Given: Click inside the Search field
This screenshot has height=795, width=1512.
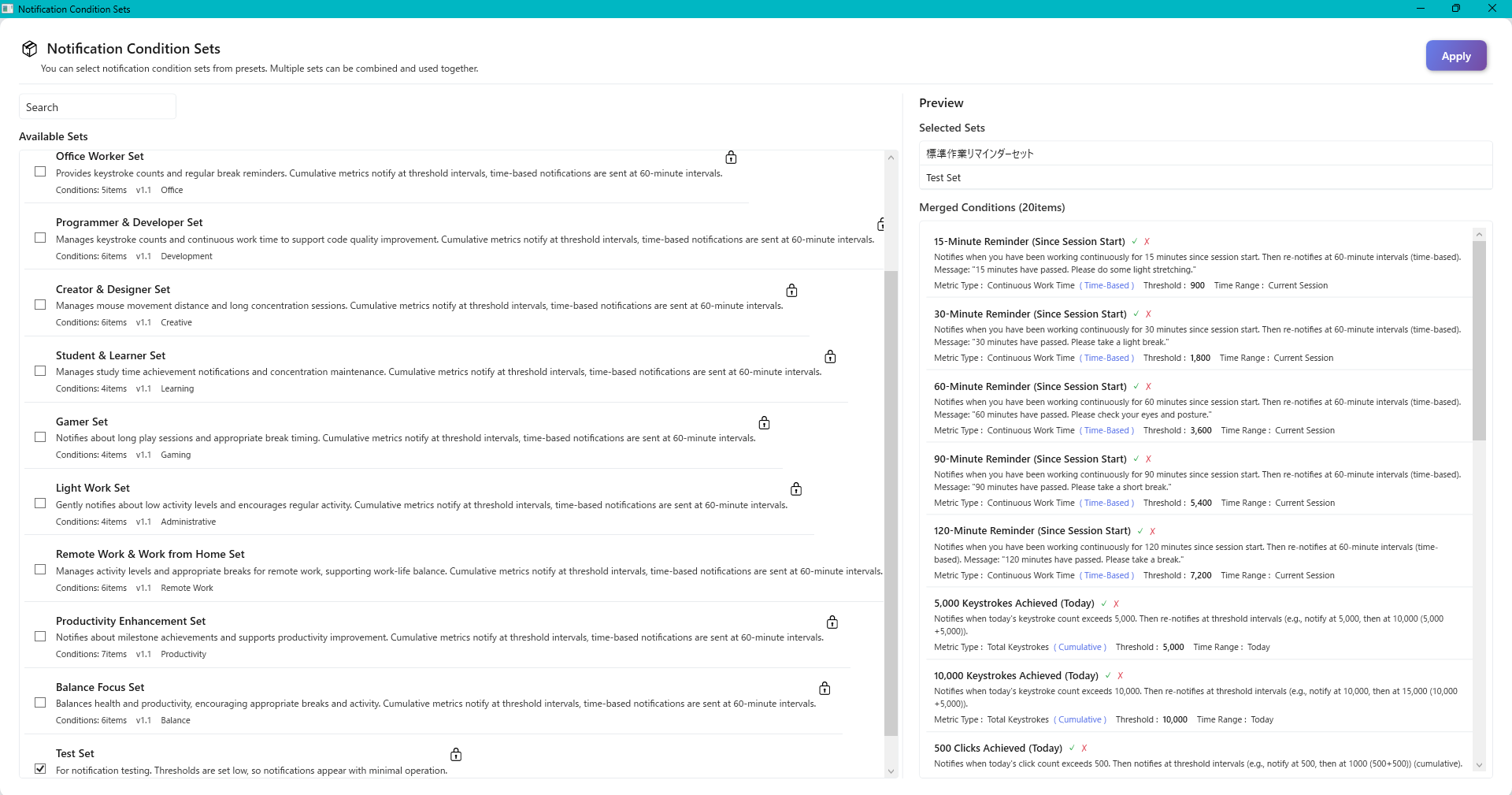Looking at the screenshot, I should tap(97, 106).
